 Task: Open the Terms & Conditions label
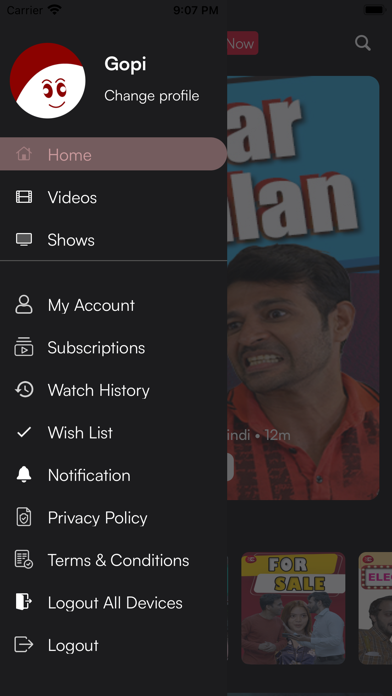coord(119,560)
